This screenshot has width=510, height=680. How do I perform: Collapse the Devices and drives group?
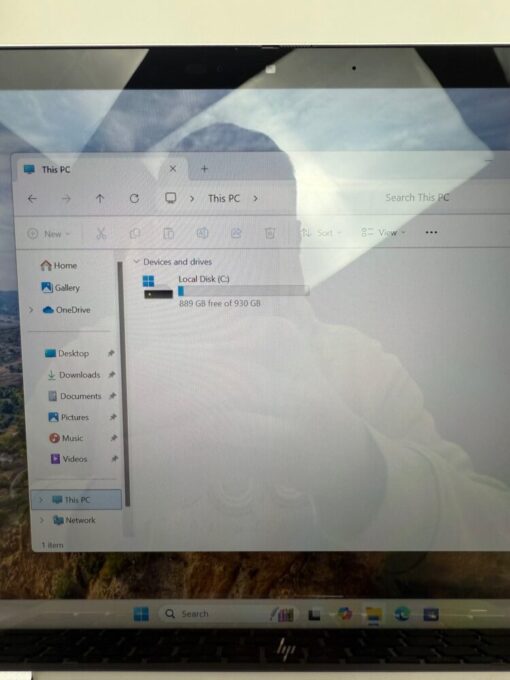pyautogui.click(x=136, y=262)
